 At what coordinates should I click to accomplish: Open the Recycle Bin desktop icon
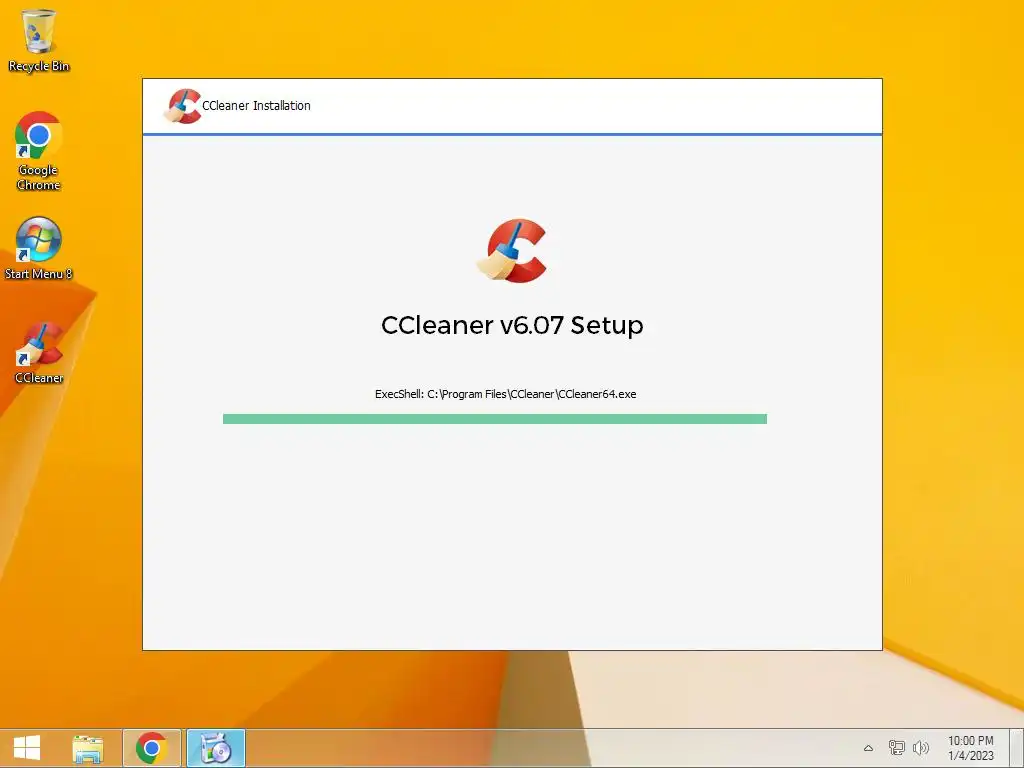coord(39,40)
